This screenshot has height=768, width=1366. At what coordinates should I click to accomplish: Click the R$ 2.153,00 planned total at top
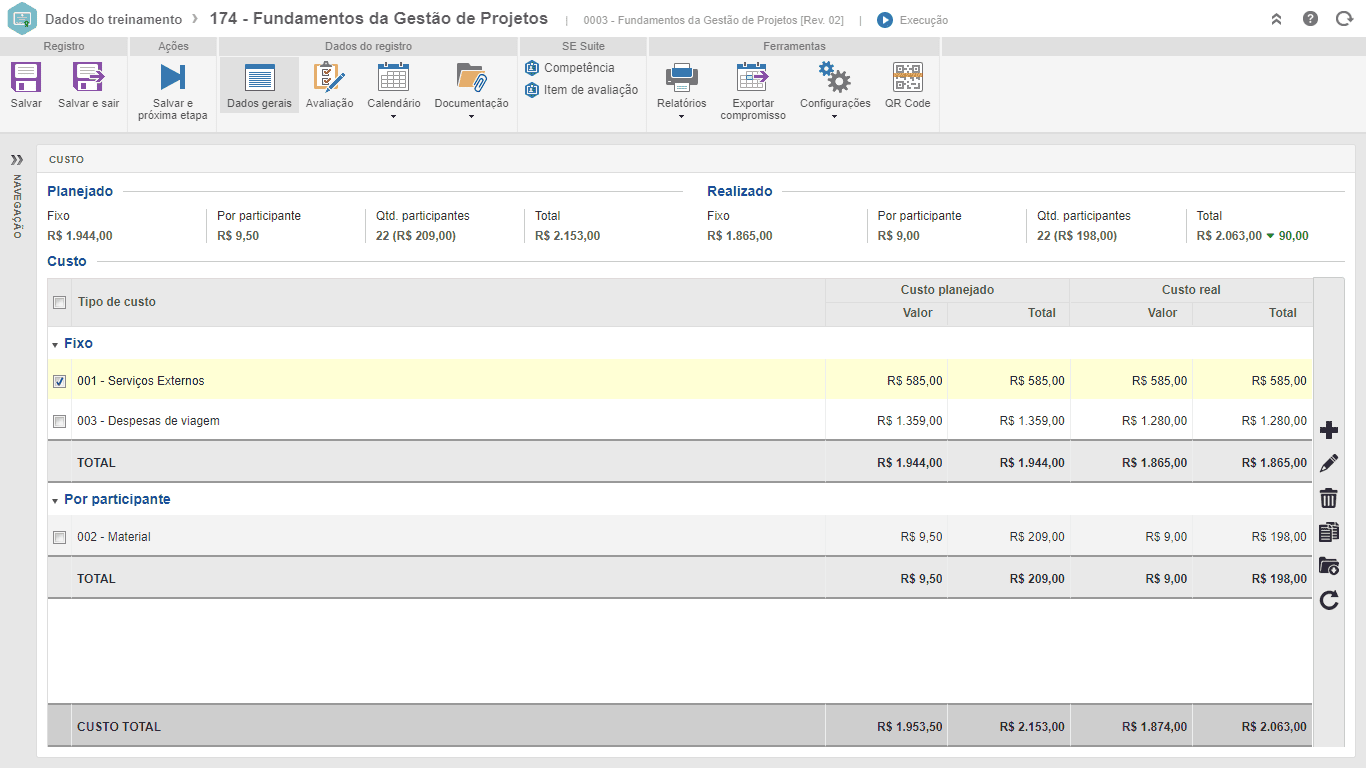click(568, 236)
